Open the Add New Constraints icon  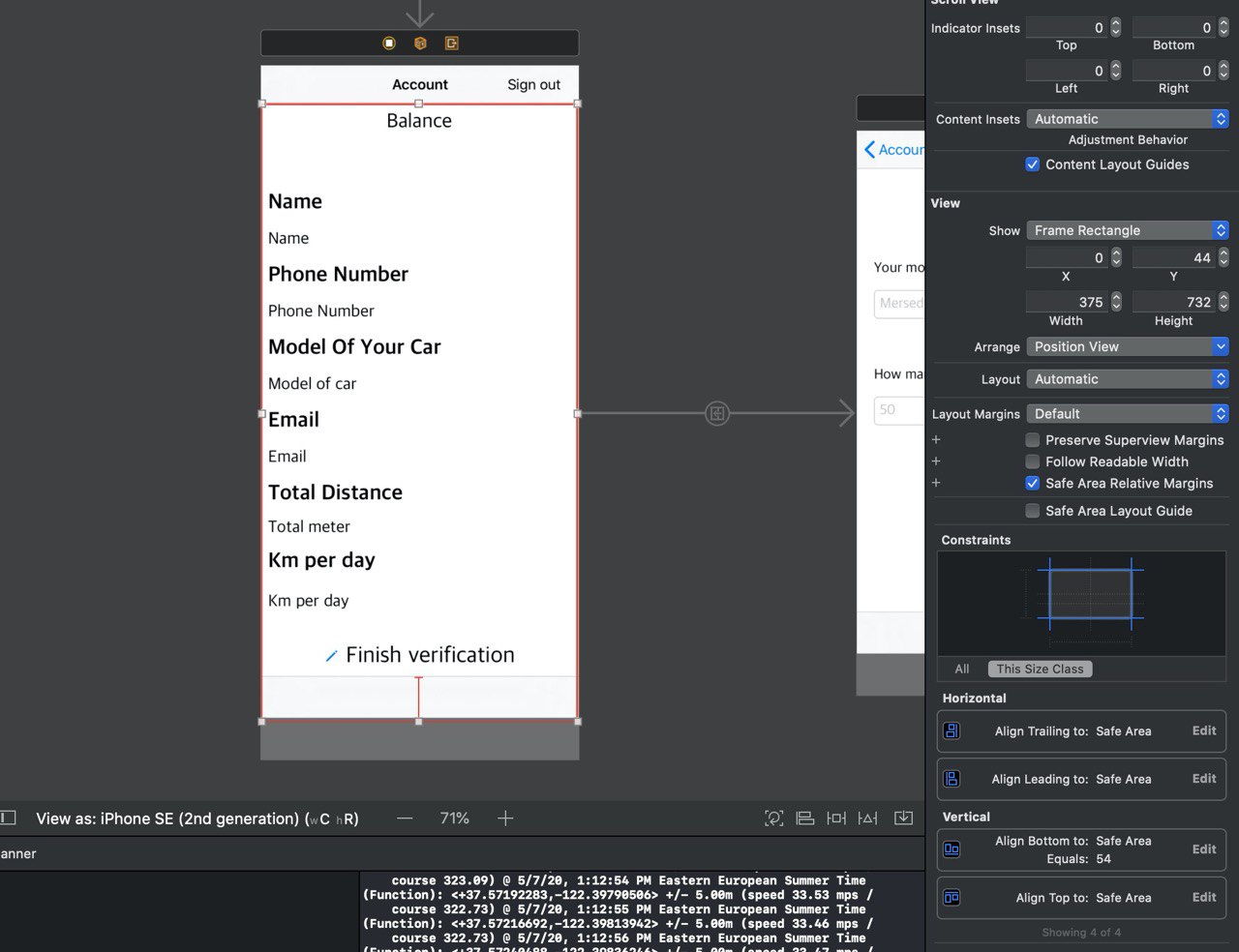click(x=836, y=818)
